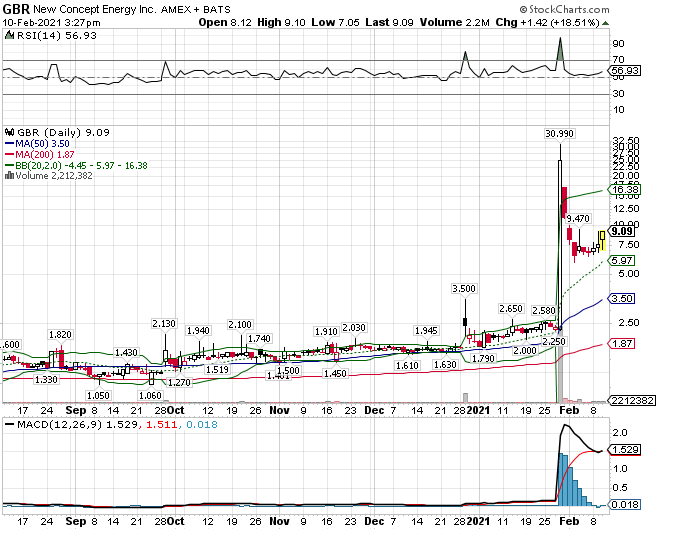The height and width of the screenshot is (534, 687).
Task: Click the red MA(200) legend line marker
Action: point(10,155)
